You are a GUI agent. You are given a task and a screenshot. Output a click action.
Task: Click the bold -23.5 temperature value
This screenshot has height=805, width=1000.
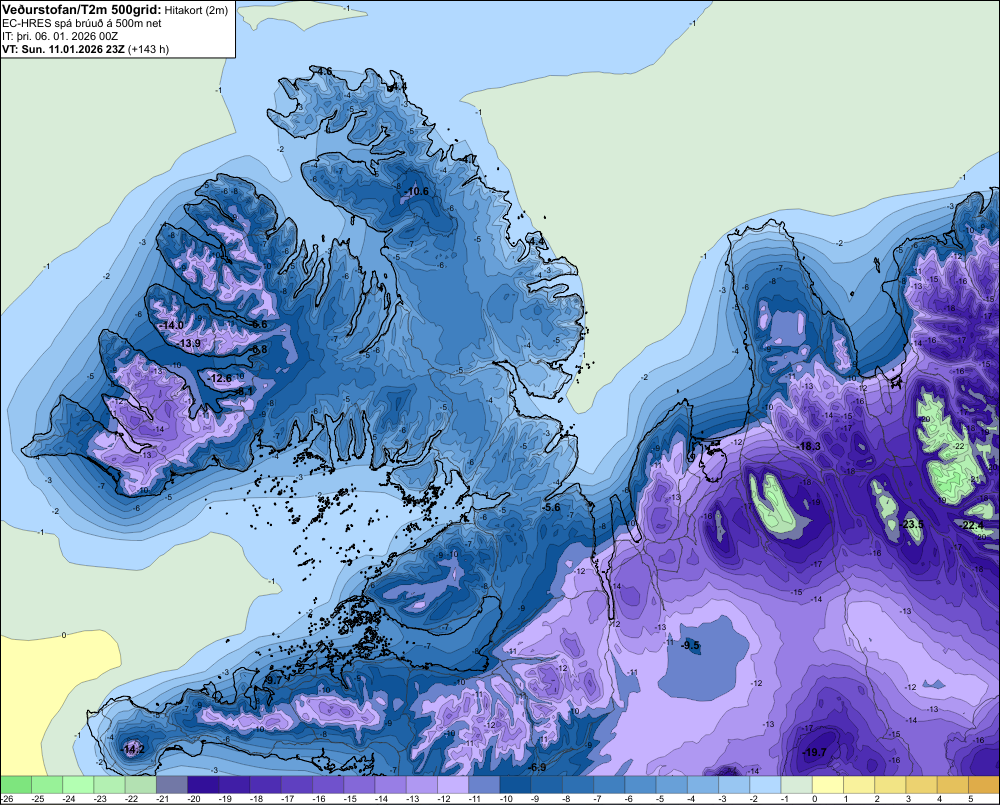[x=913, y=524]
